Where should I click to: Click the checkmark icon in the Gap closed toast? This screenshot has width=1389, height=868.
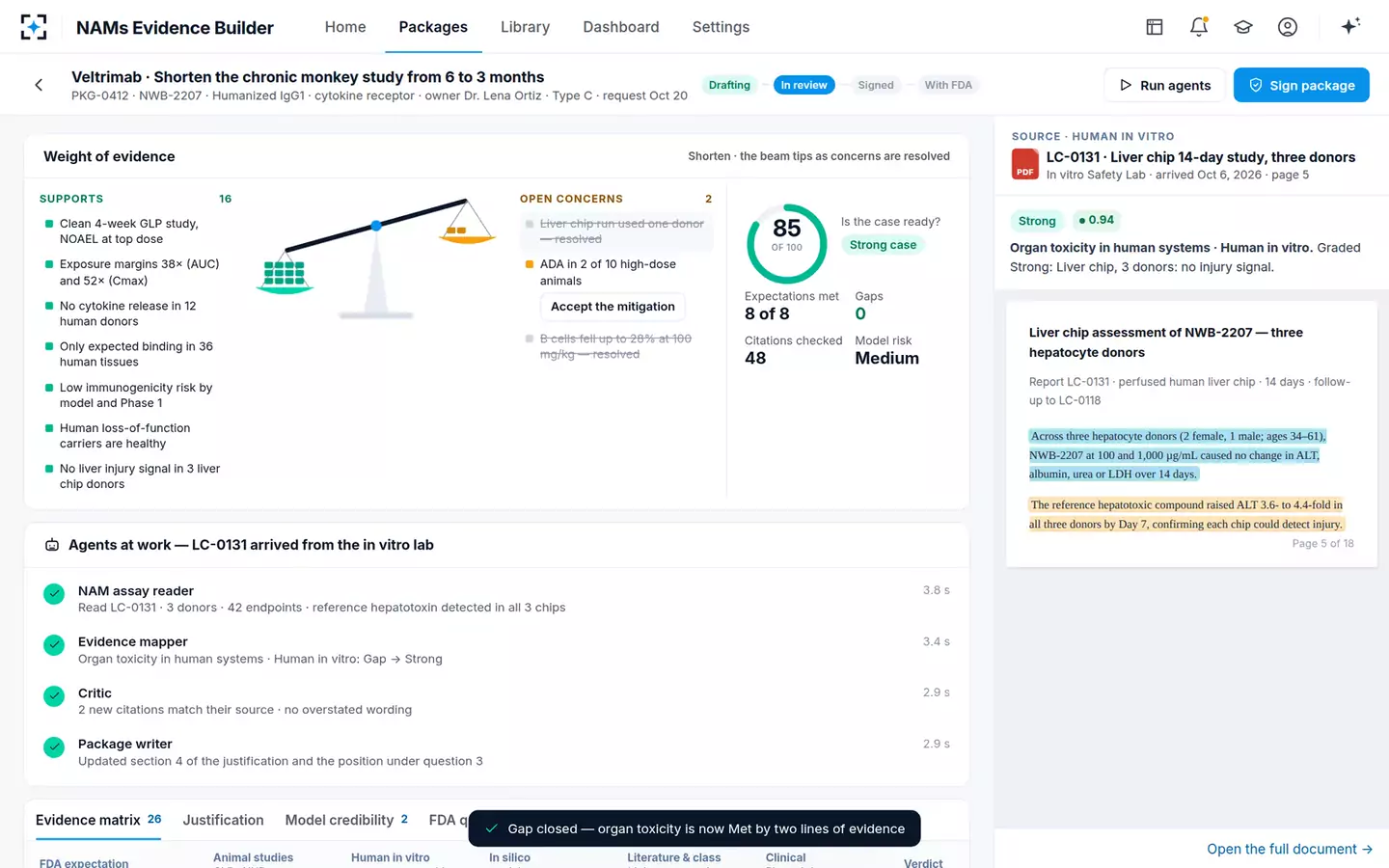pyautogui.click(x=492, y=828)
